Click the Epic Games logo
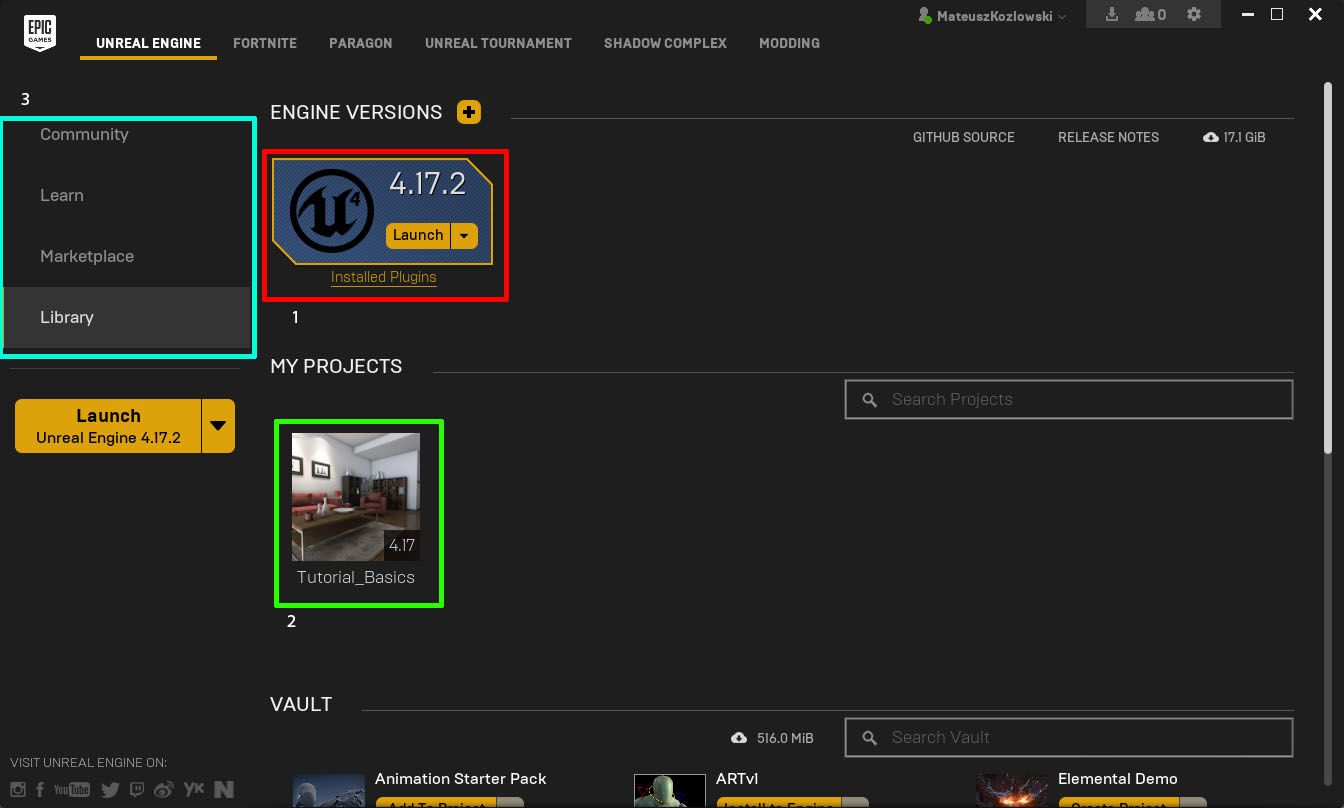The height and width of the screenshot is (808, 1344). 40,33
